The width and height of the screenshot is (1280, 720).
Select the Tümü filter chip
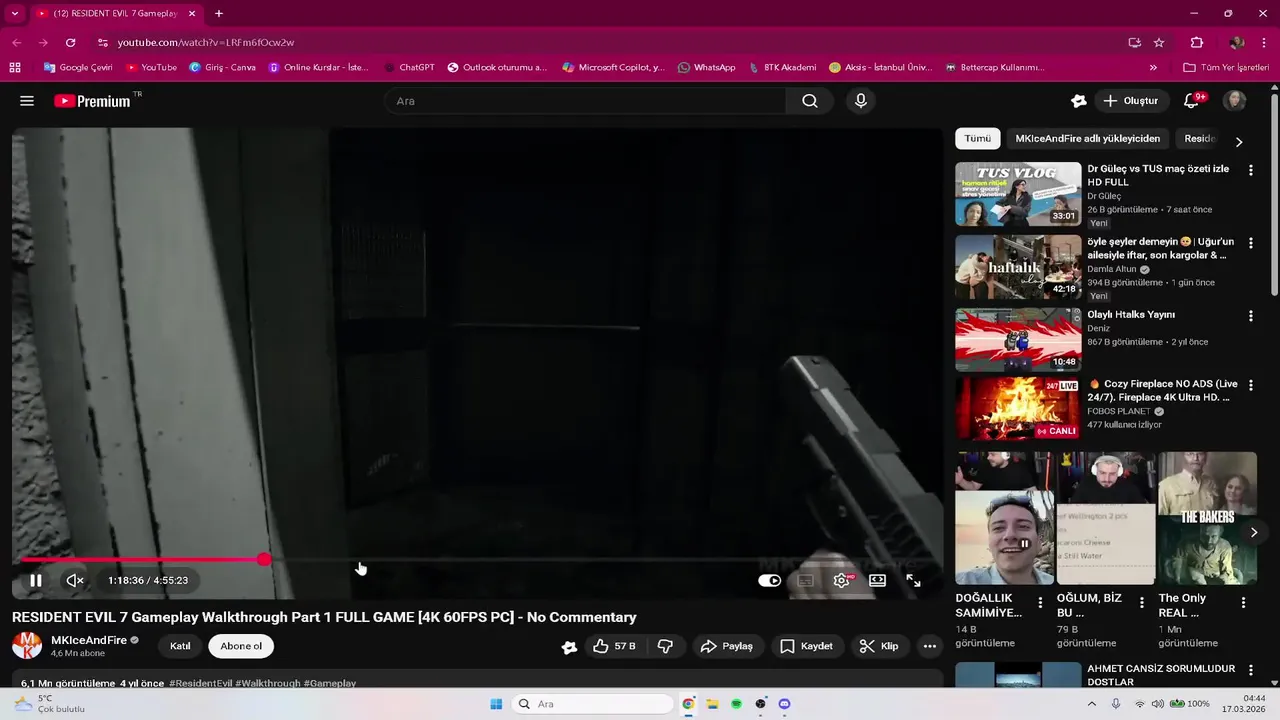pos(977,139)
